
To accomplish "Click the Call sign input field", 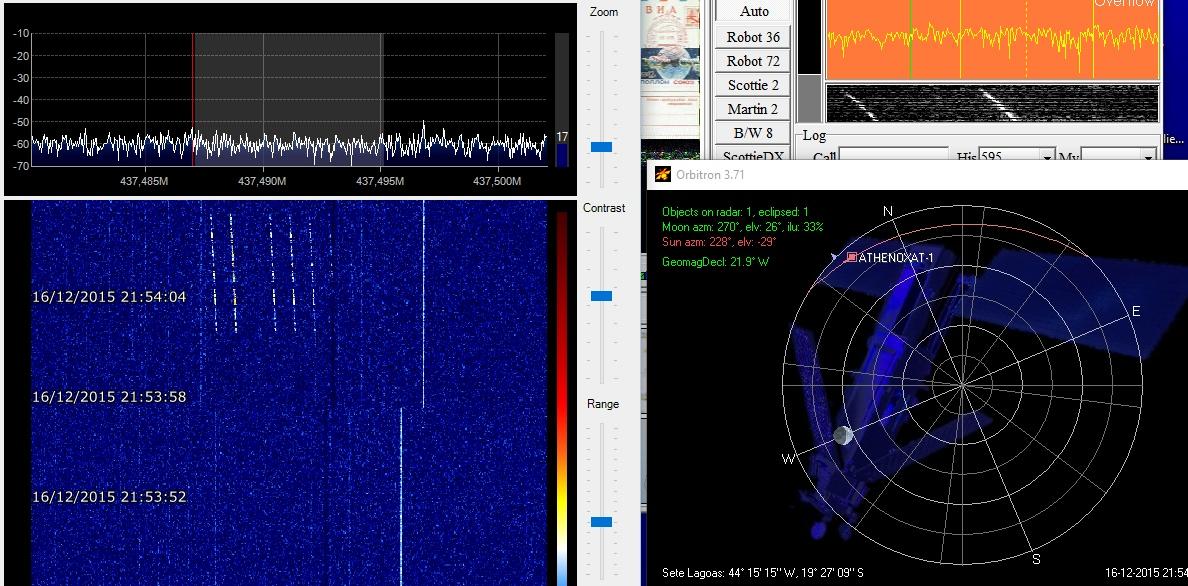I will pyautogui.click(x=892, y=157).
